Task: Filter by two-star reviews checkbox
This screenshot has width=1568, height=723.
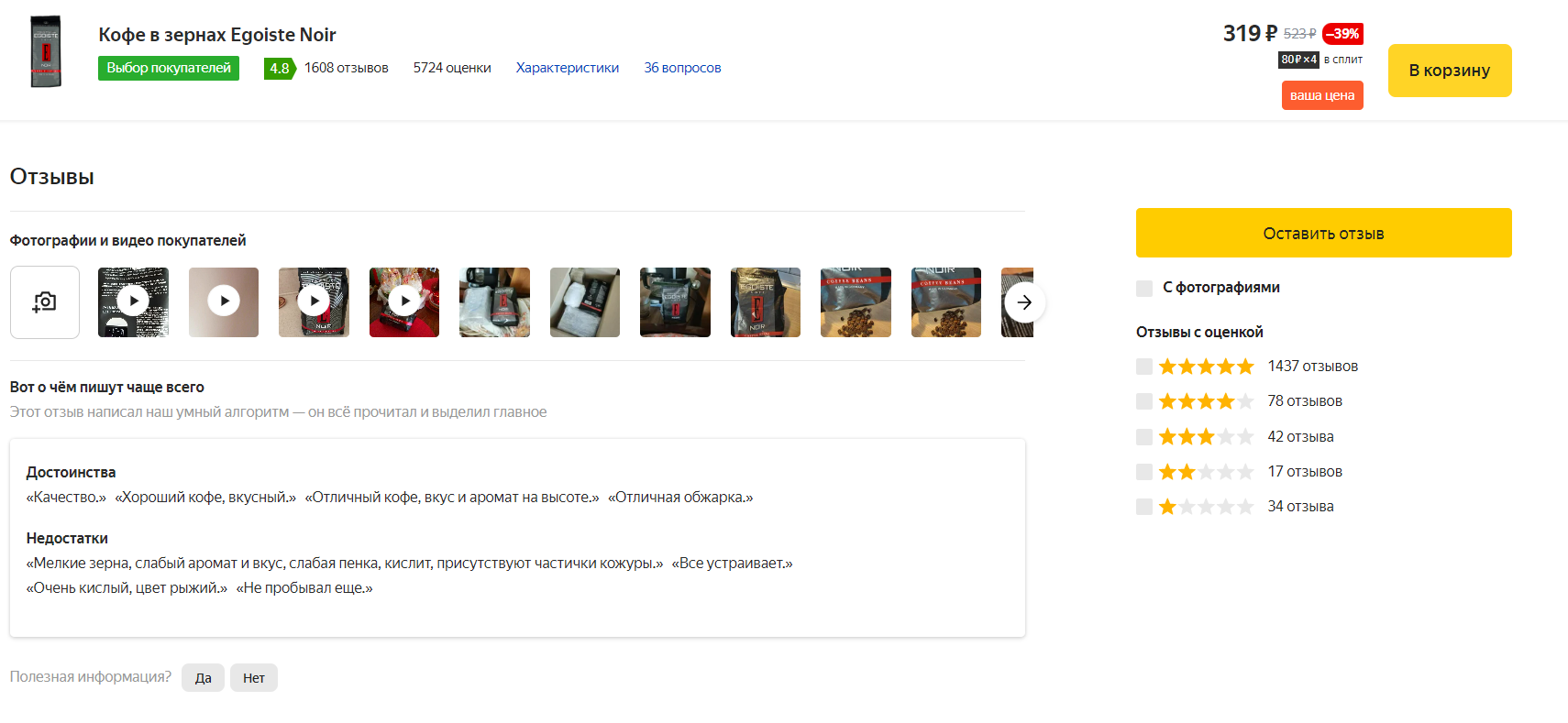Action: click(1144, 472)
